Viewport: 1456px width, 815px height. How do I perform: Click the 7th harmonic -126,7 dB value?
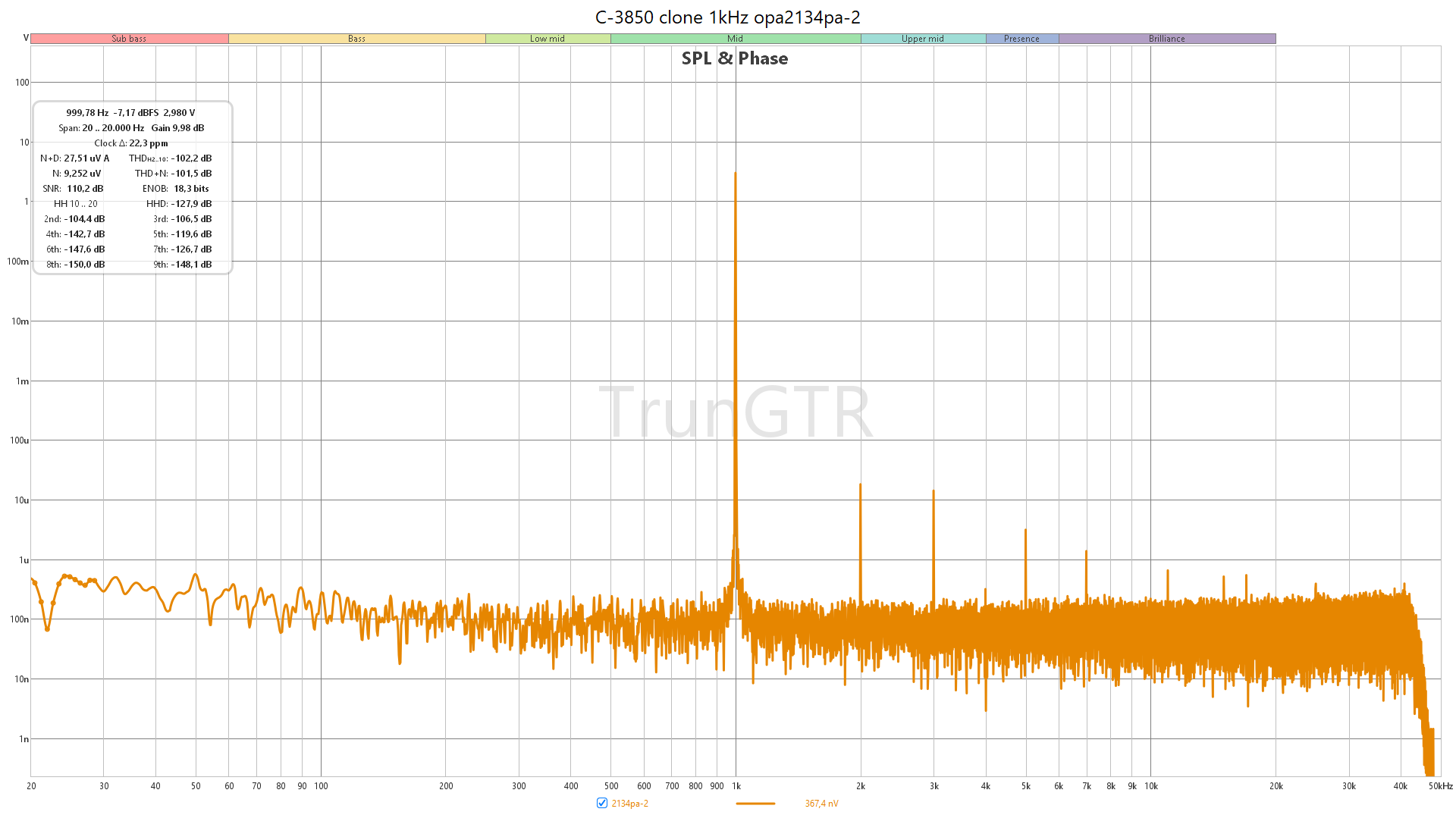tap(192, 249)
